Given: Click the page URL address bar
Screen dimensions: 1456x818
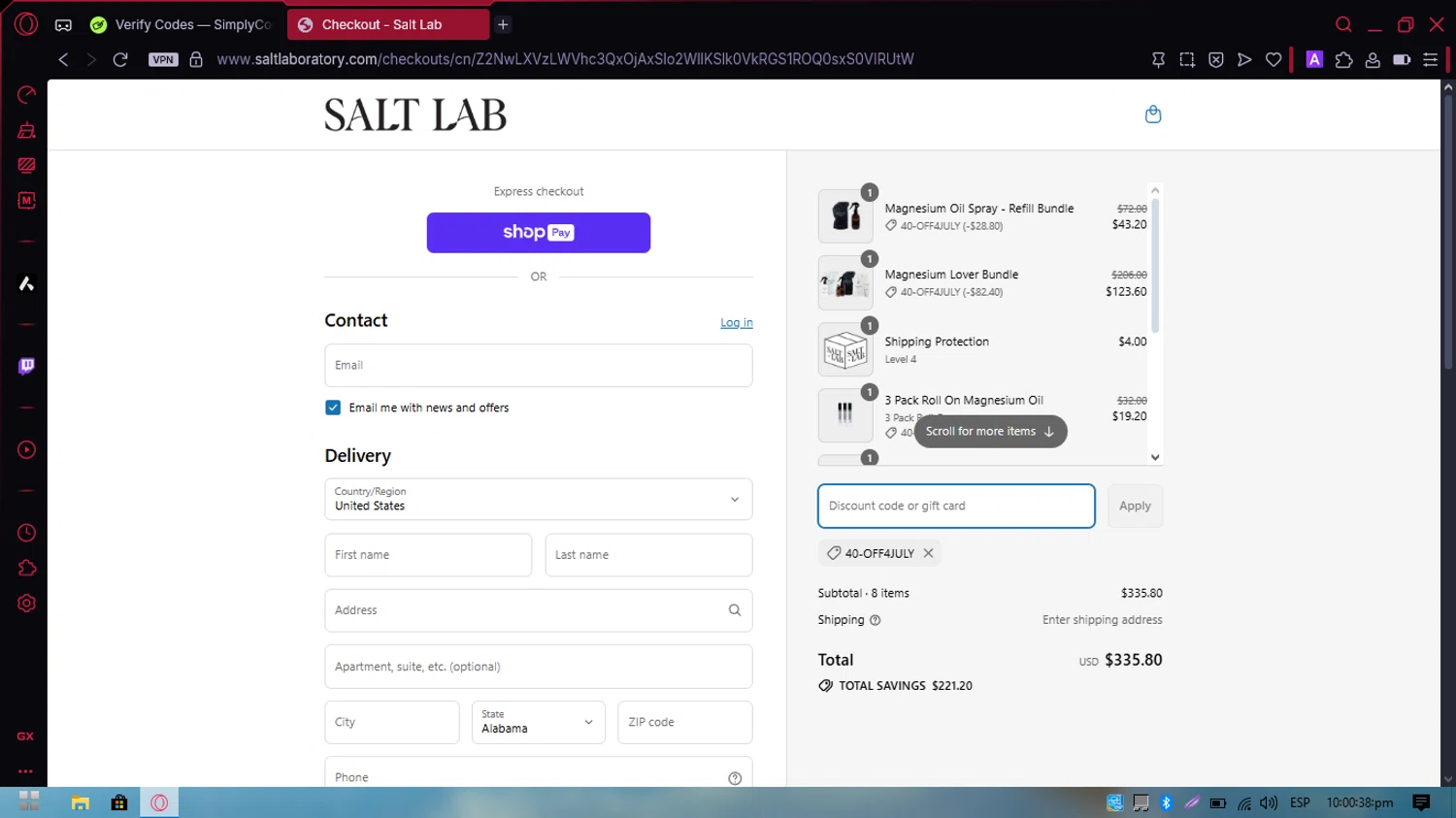Looking at the screenshot, I should point(565,59).
